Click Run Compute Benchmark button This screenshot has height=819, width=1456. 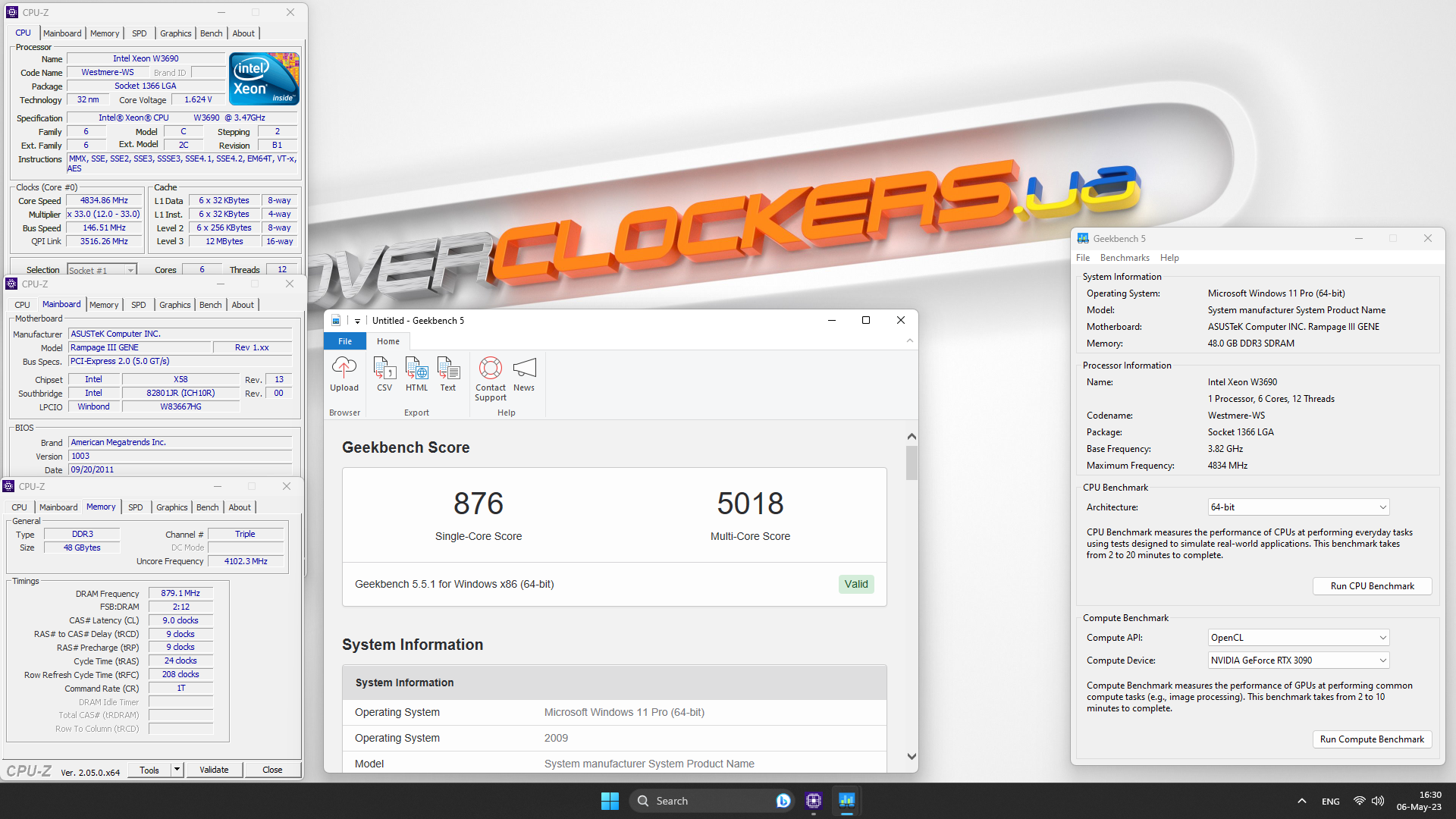(x=1372, y=739)
